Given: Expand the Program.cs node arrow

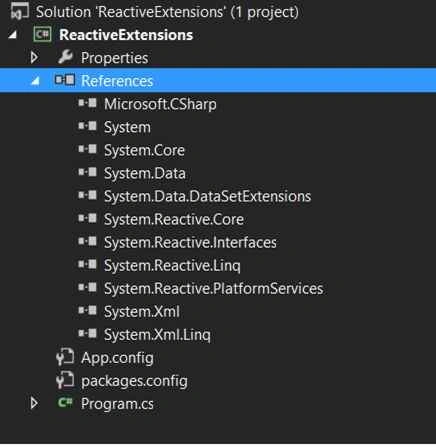Looking at the screenshot, I should 34,403.
